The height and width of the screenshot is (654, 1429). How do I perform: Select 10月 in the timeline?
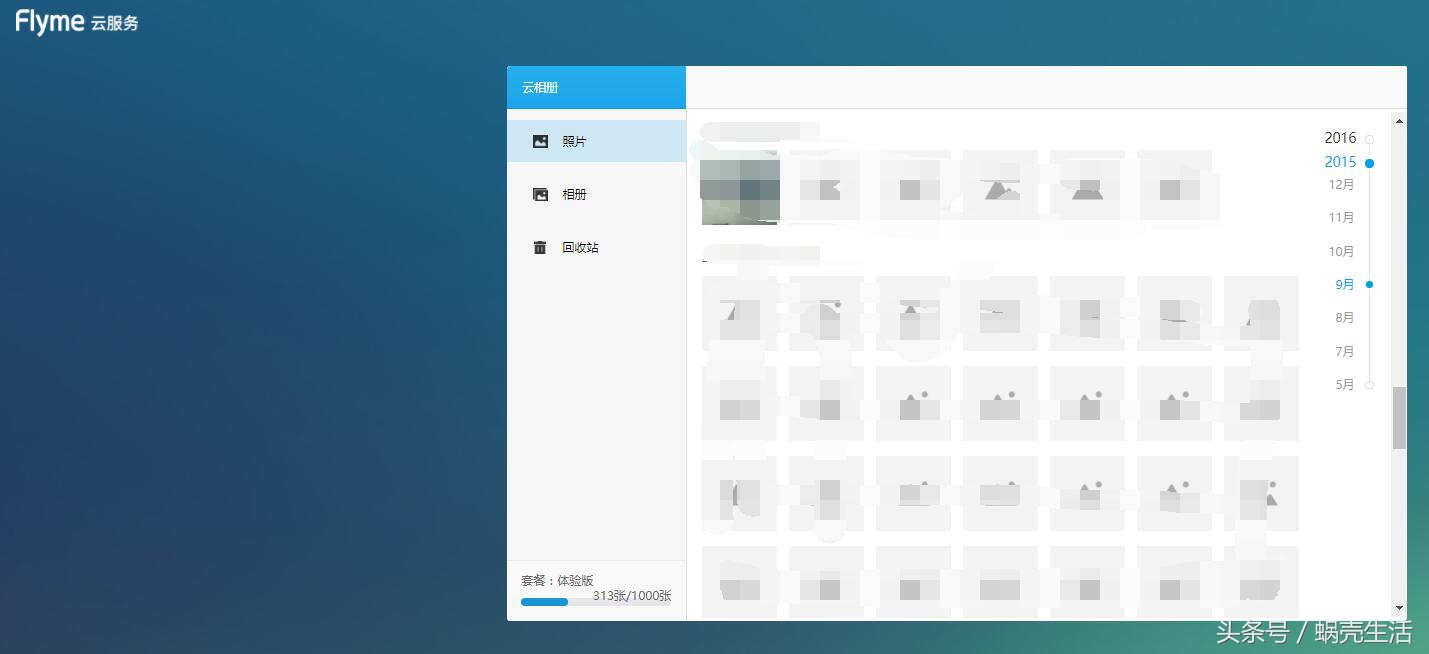1341,252
